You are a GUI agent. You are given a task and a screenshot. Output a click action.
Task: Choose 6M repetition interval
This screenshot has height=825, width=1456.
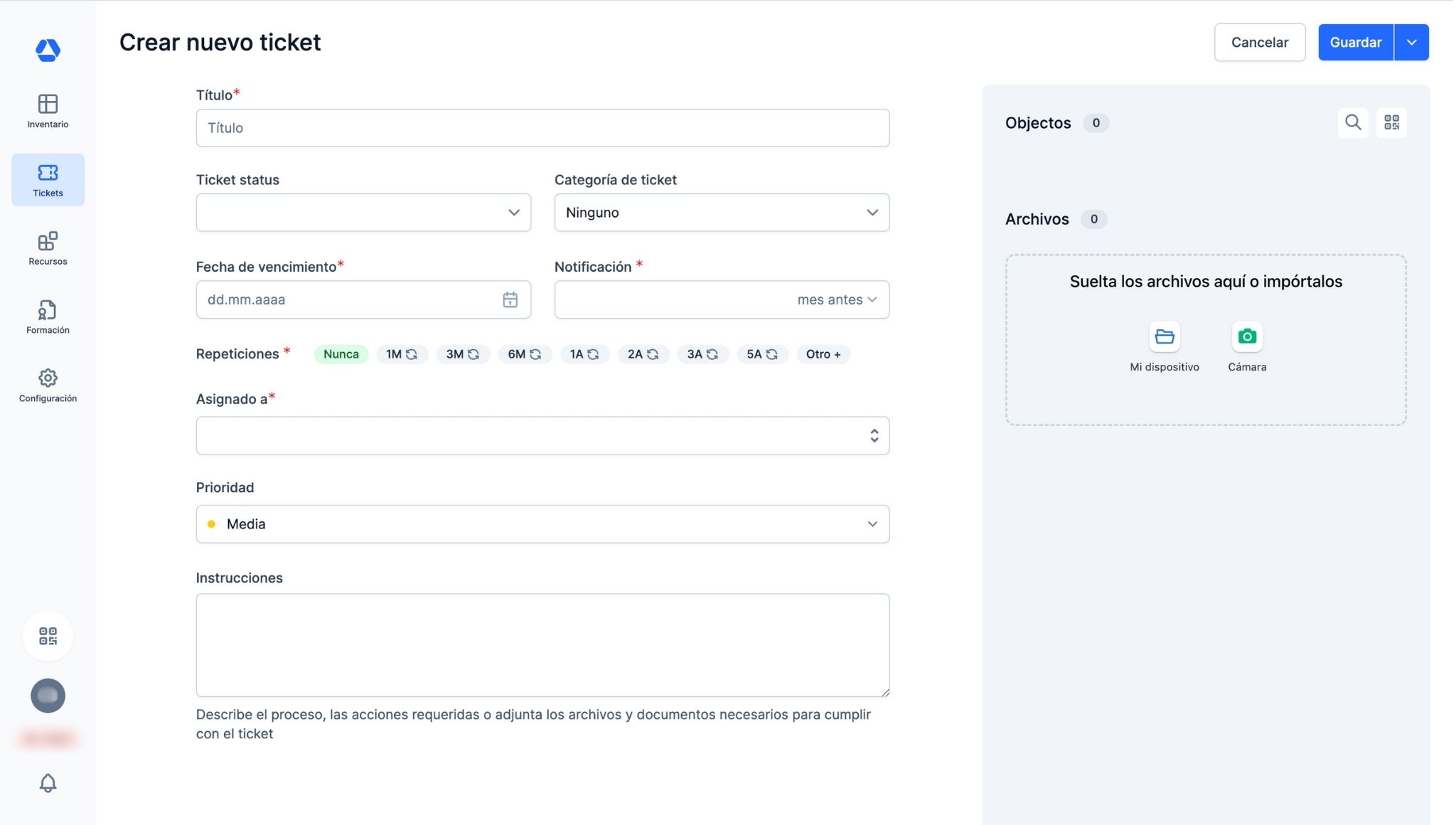524,354
